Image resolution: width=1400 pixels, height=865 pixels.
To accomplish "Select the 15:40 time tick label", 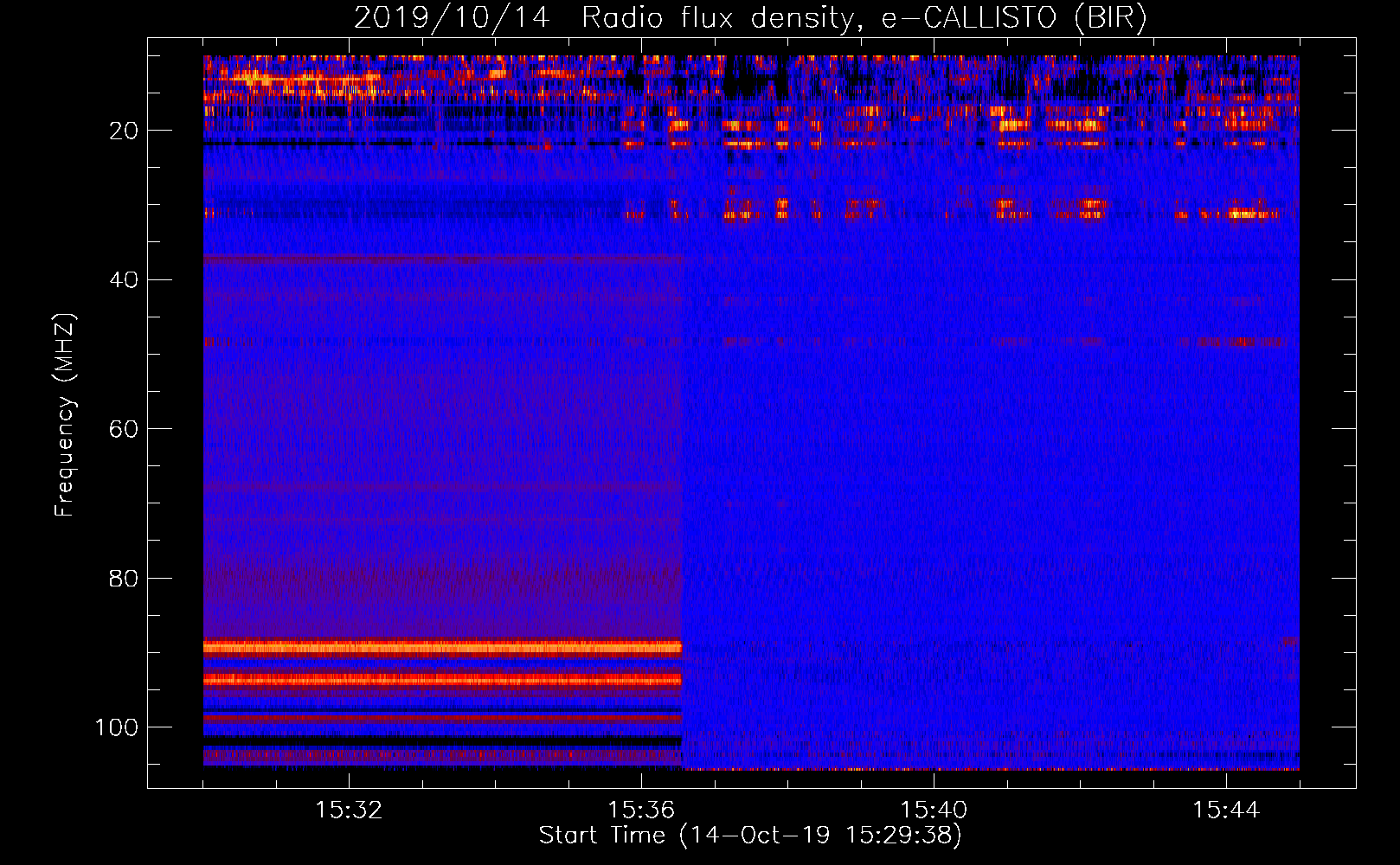I will click(x=934, y=811).
